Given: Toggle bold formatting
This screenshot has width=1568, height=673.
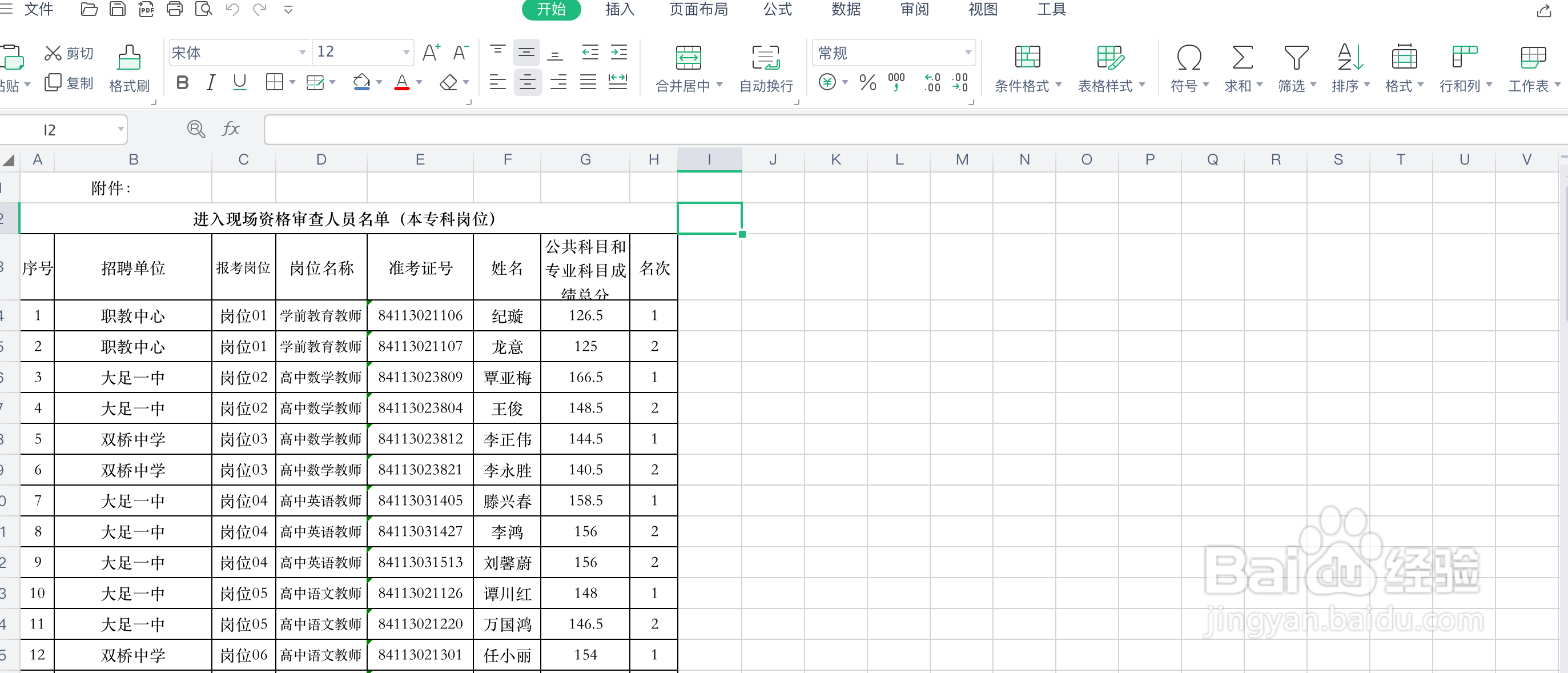Looking at the screenshot, I should pos(182,82).
